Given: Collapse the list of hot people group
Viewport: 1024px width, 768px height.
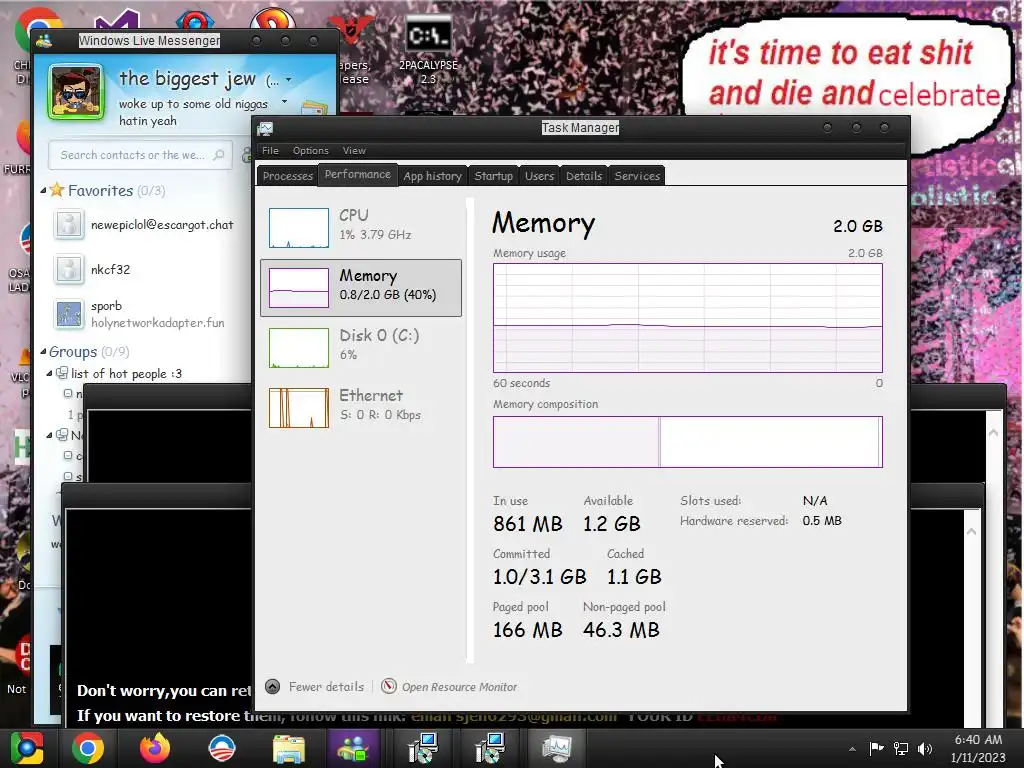Looking at the screenshot, I should coord(50,374).
